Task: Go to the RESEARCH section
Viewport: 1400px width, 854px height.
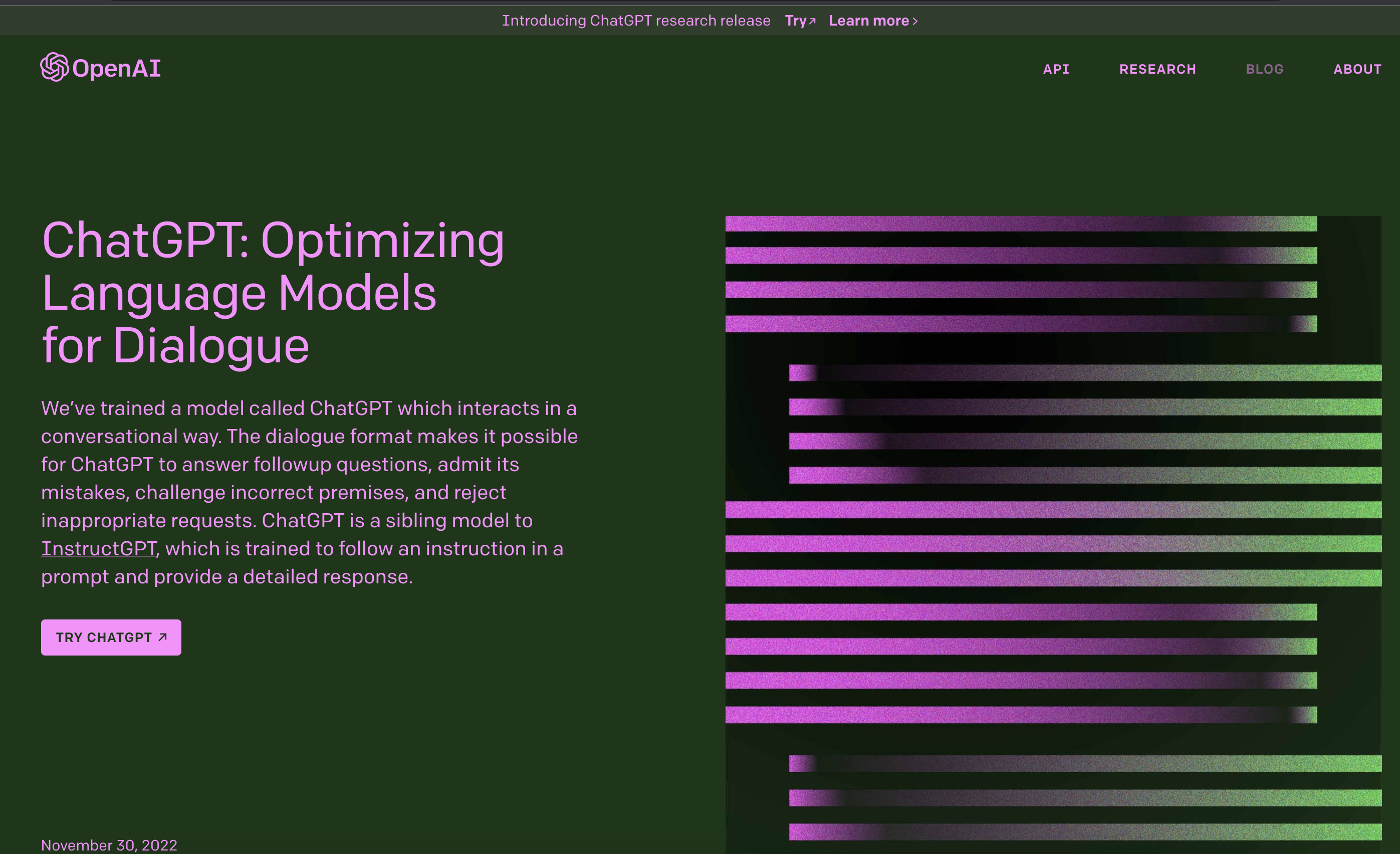Action: (x=1157, y=69)
